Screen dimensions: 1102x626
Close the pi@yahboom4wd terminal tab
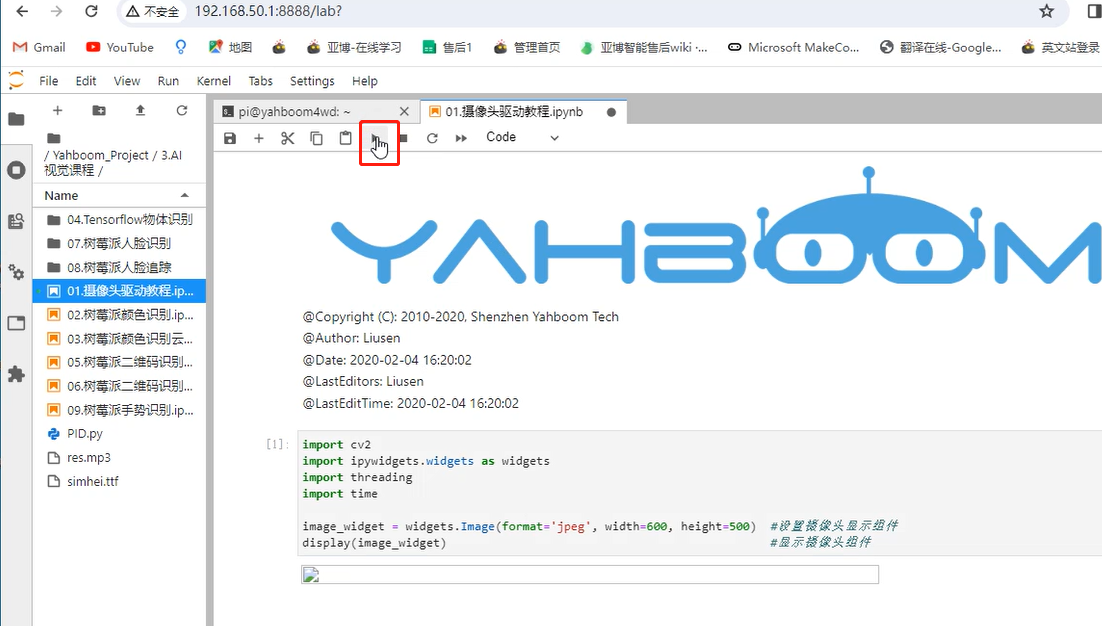[404, 112]
